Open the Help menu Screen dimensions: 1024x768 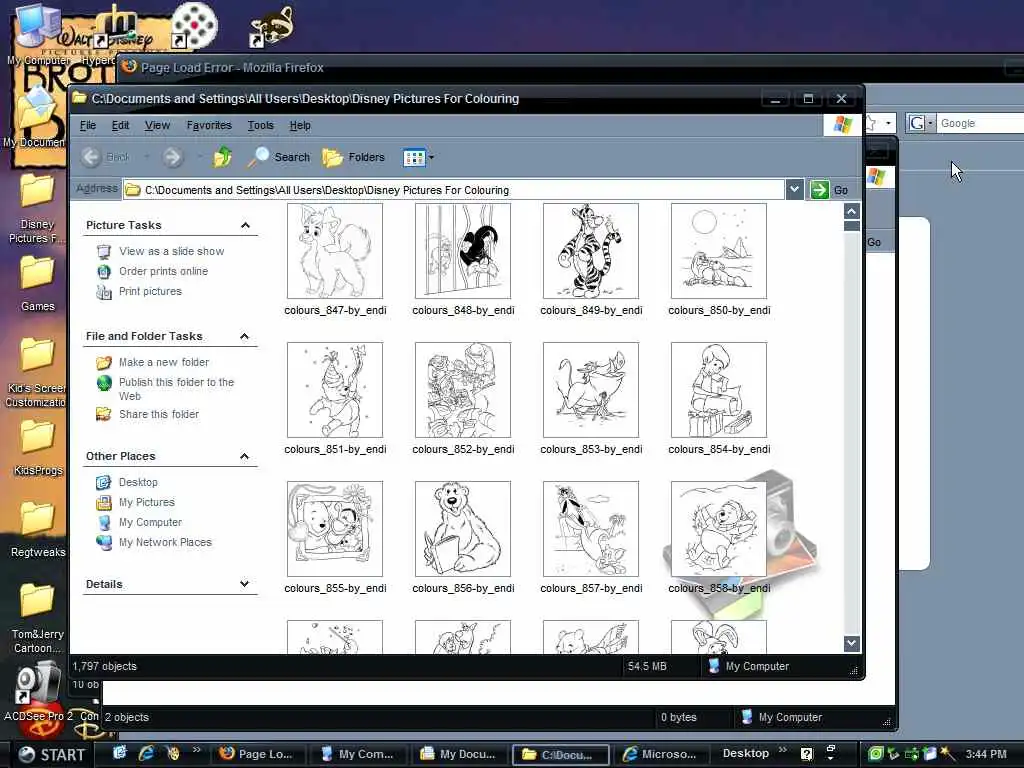pos(300,125)
